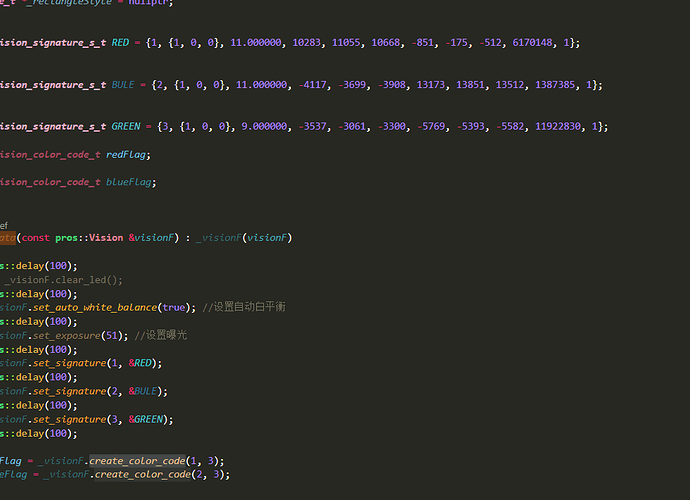
Task: Click the value 13512
Action: (510, 85)
